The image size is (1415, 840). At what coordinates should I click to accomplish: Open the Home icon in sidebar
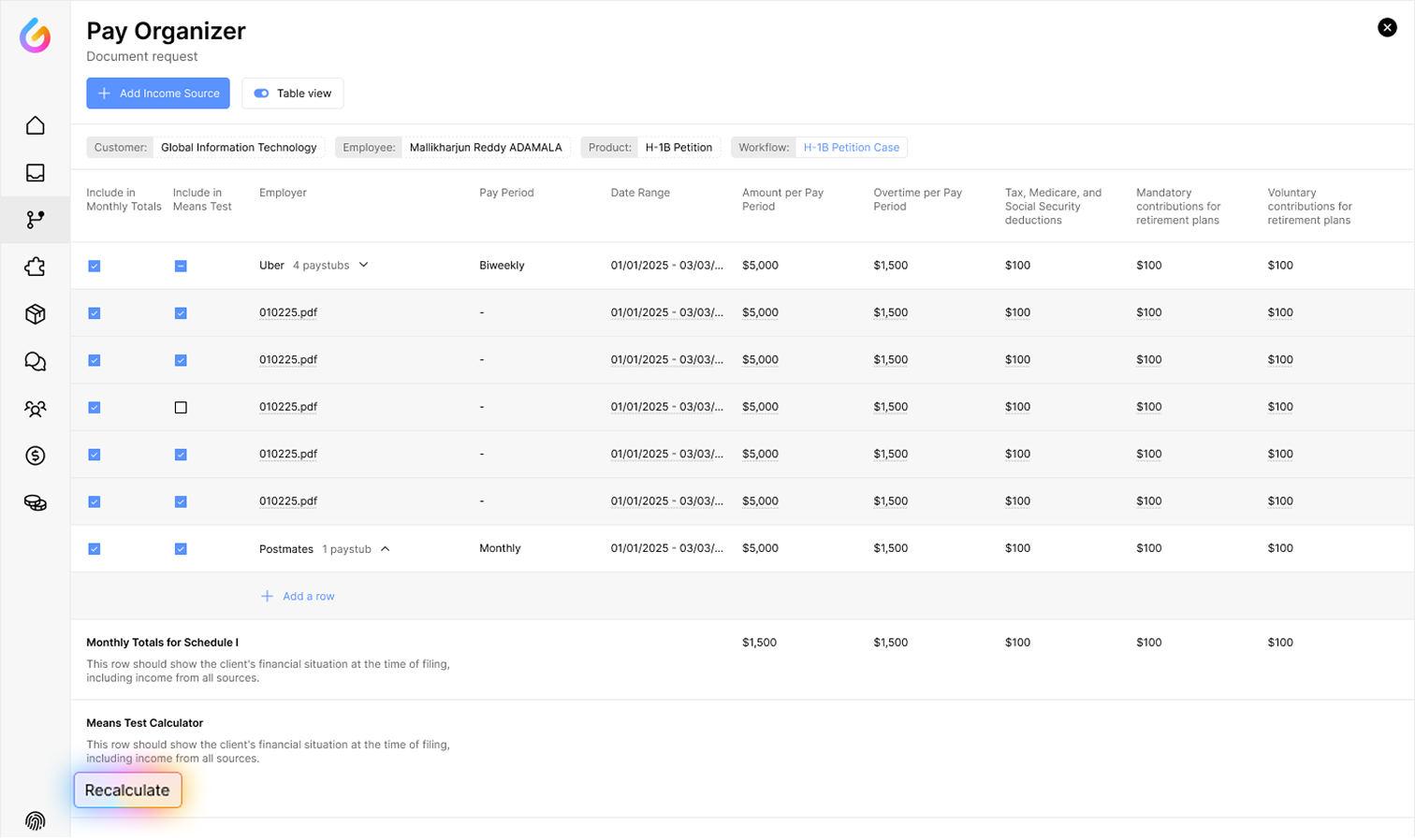pos(35,125)
